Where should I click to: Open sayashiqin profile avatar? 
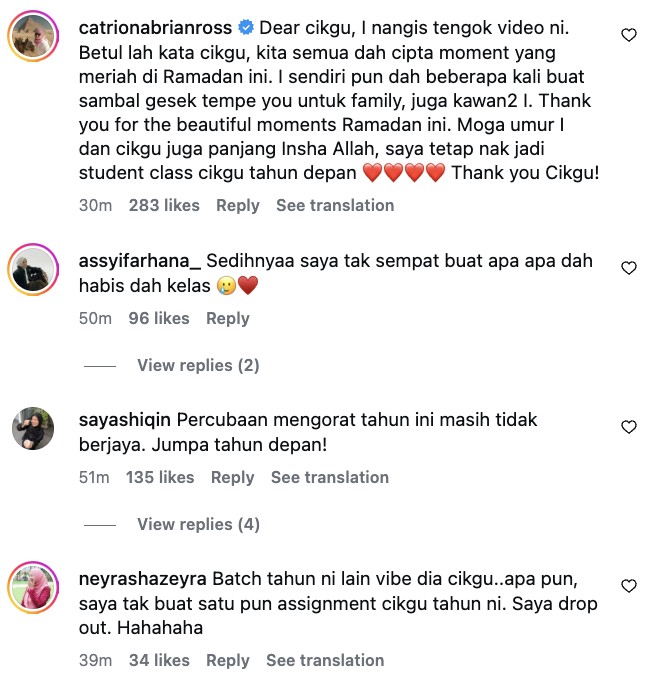(x=33, y=428)
